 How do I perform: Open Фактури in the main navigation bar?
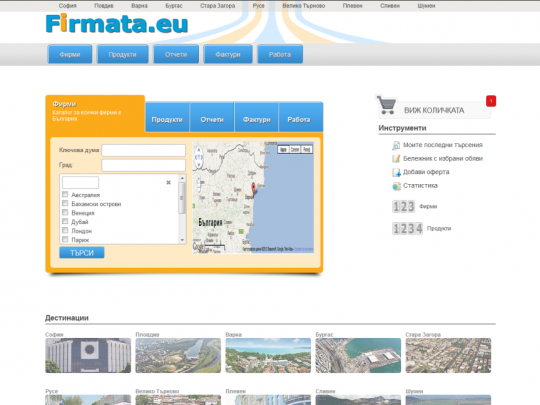pos(228,54)
